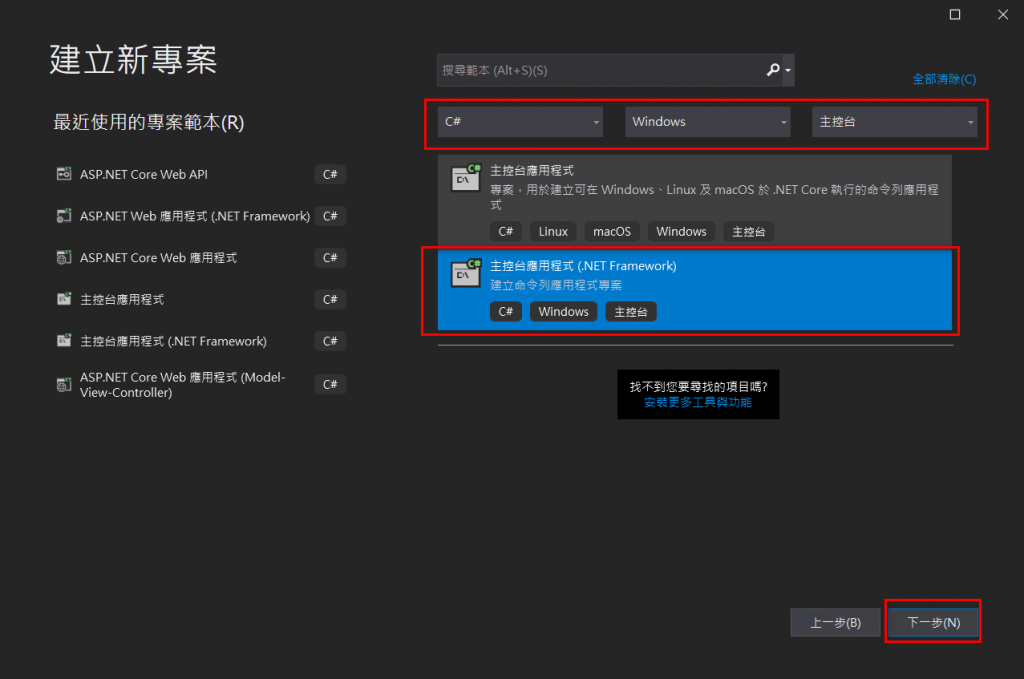This screenshot has width=1024, height=679.
Task: Click the .NET Framework console template icon
Action: coord(466,273)
